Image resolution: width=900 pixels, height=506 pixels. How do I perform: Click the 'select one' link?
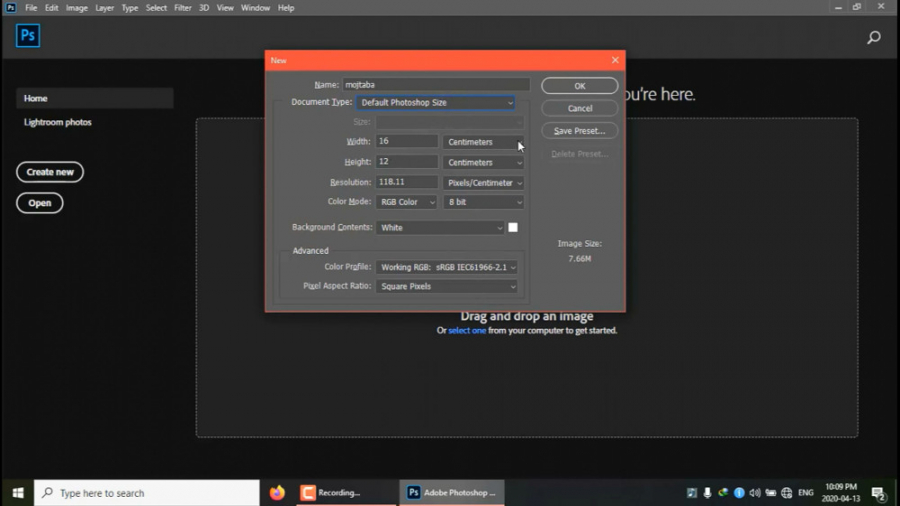[467, 330]
